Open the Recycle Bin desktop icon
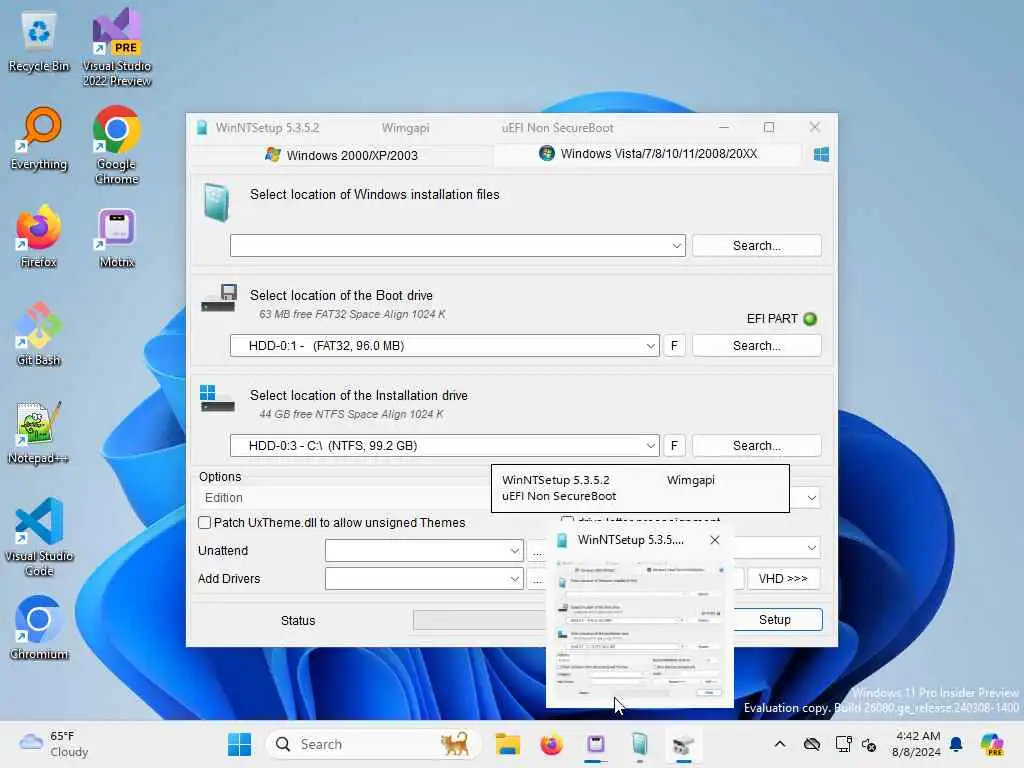 point(39,42)
